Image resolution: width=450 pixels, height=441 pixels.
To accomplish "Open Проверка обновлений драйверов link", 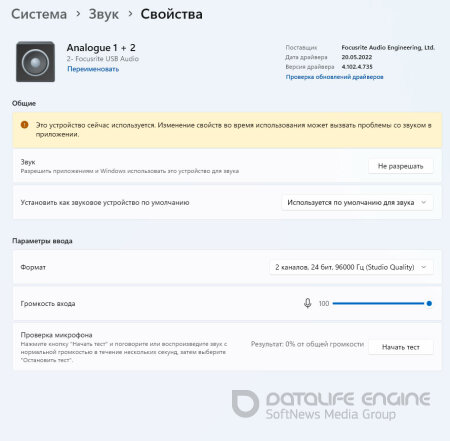I will pos(334,77).
